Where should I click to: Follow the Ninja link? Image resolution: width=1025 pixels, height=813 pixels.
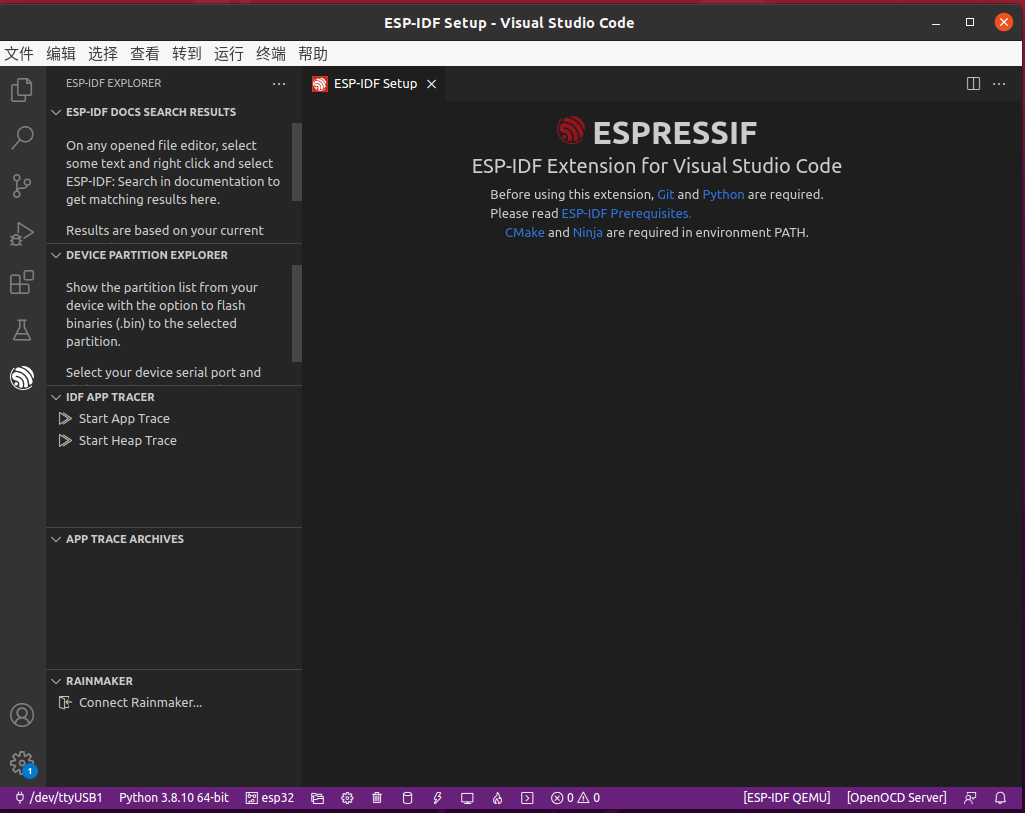click(588, 233)
